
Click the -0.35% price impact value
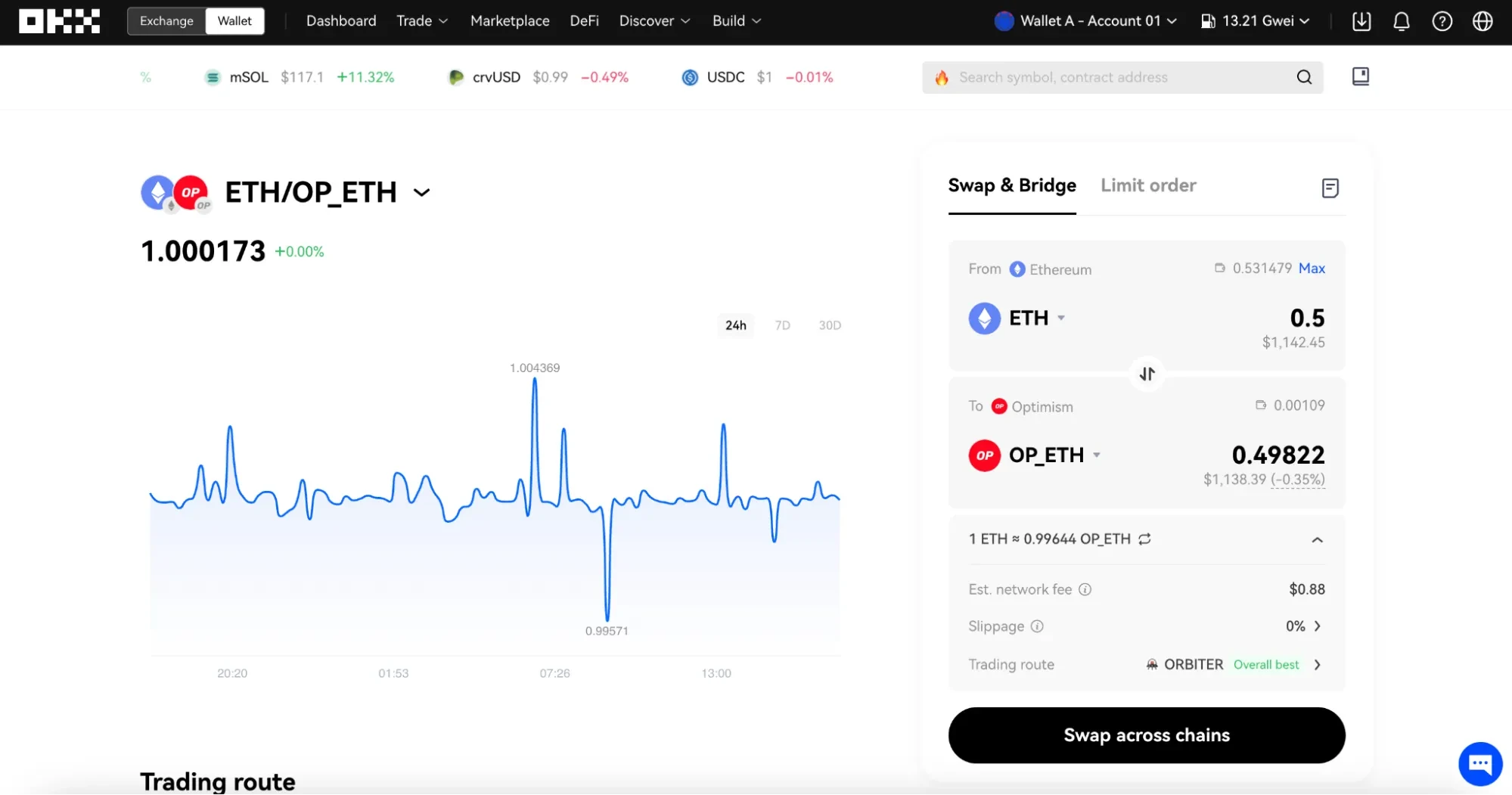(1298, 480)
